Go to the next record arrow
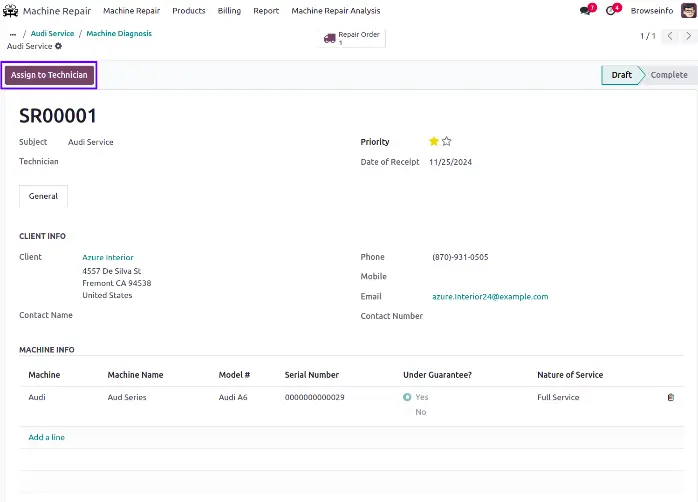698x502 pixels. [686, 36]
